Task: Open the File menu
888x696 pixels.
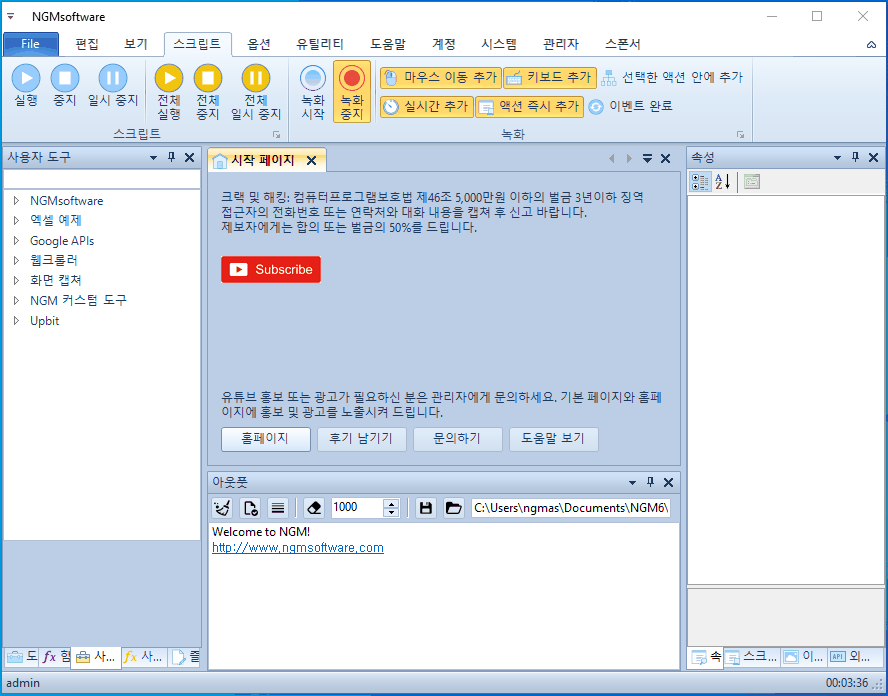Action: 31,44
